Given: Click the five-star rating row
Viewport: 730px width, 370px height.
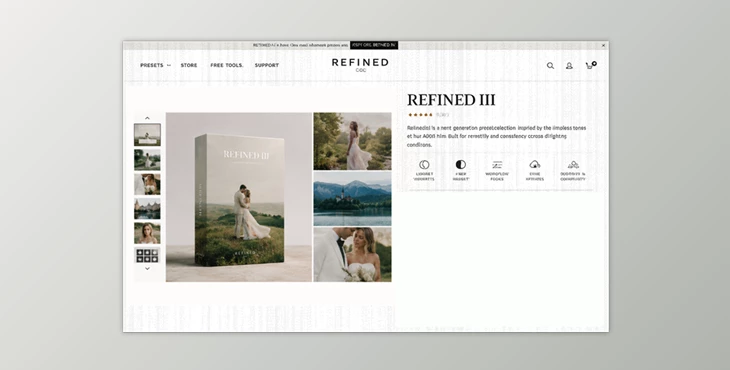Looking at the screenshot, I should tap(420, 115).
